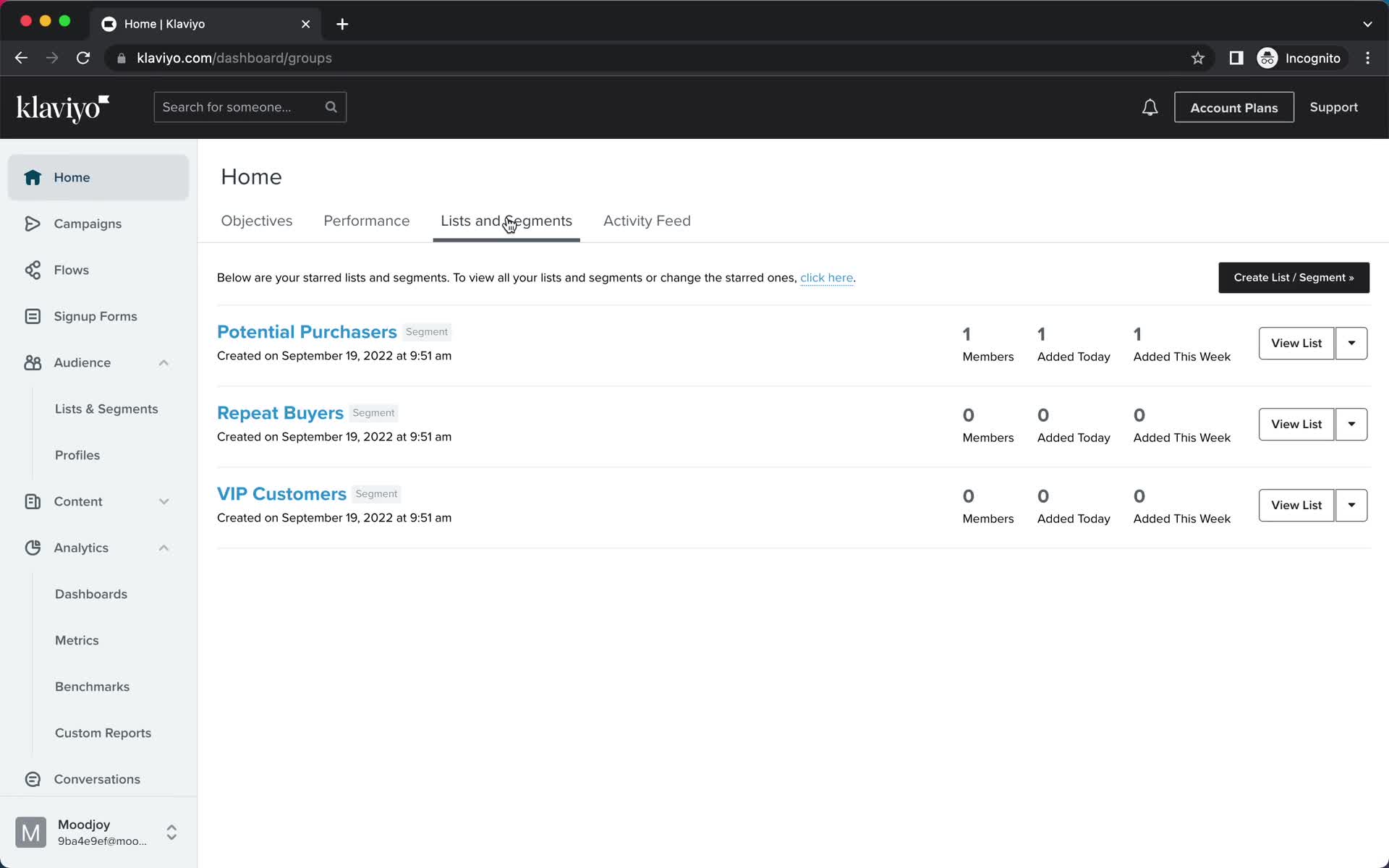Viewport: 1389px width, 868px height.
Task: Open Chrome three-dot menu
Action: click(1367, 58)
